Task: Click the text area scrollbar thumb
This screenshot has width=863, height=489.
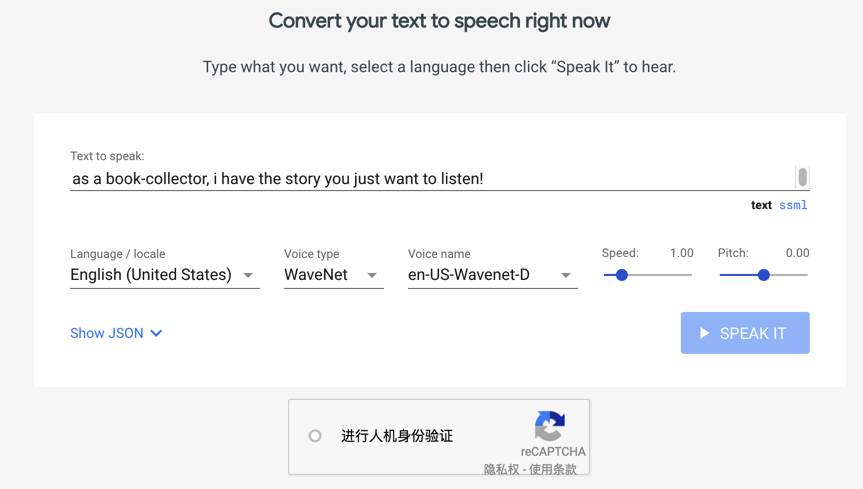Action: (x=802, y=177)
